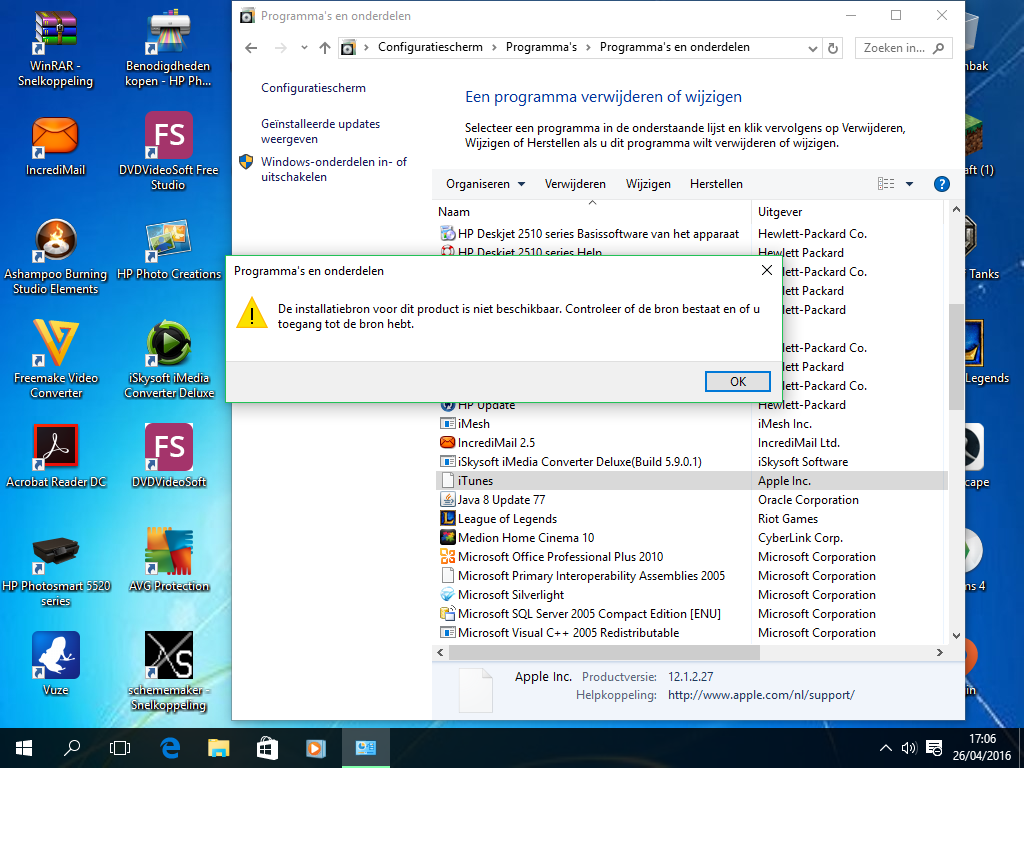Sort by Uitgever column header
Image resolution: width=1024 pixels, height=862 pixels.
(x=848, y=212)
